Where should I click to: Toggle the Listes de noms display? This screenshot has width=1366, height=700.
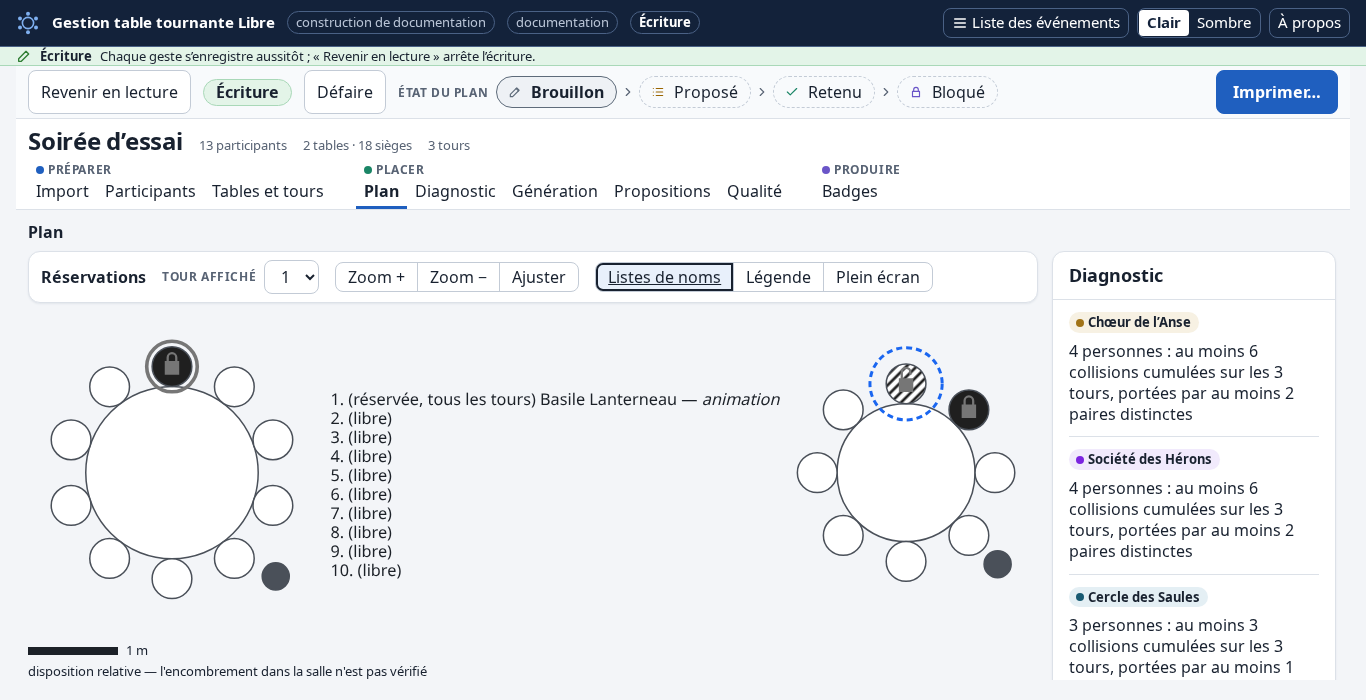coord(664,277)
